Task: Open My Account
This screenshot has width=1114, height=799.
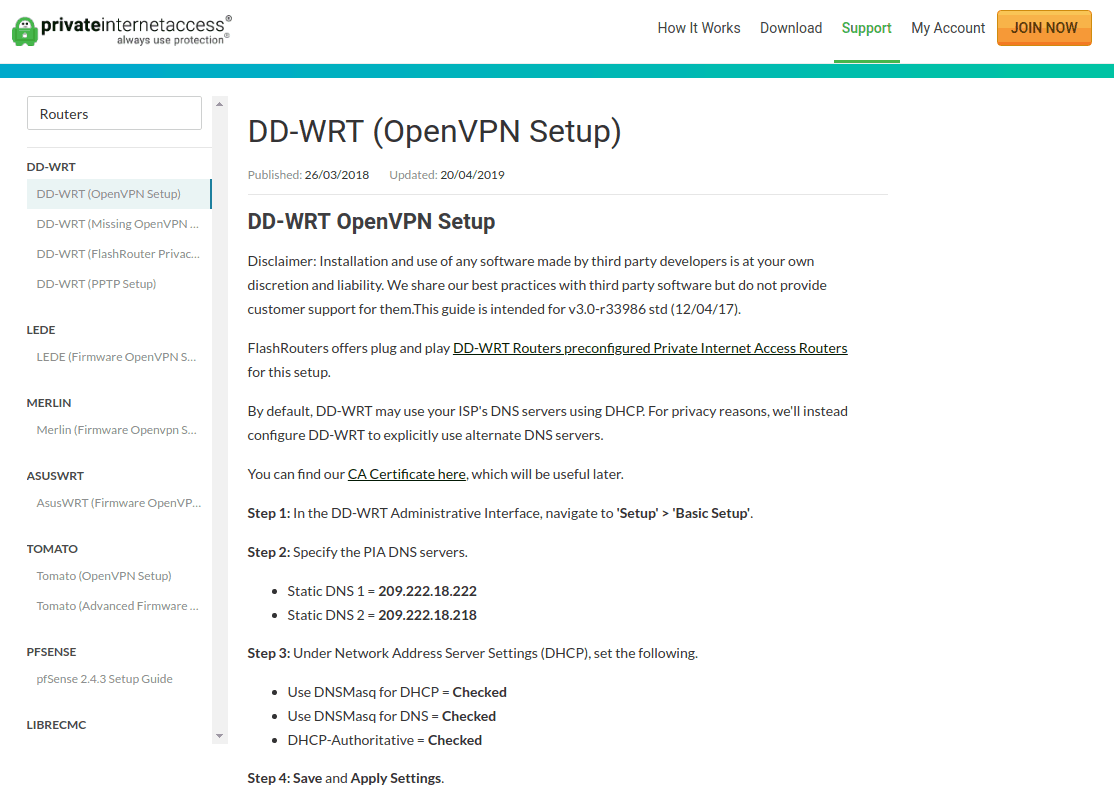Action: 948,28
